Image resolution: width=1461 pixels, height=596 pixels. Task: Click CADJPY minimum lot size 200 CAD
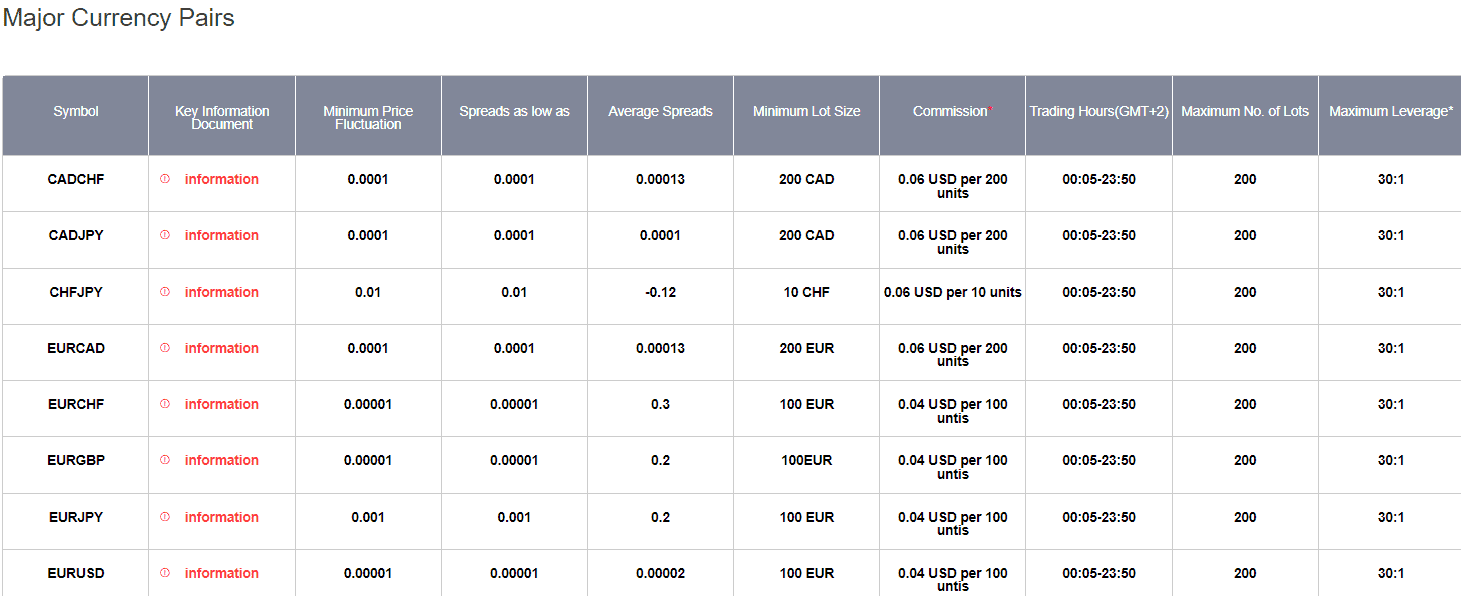[806, 235]
